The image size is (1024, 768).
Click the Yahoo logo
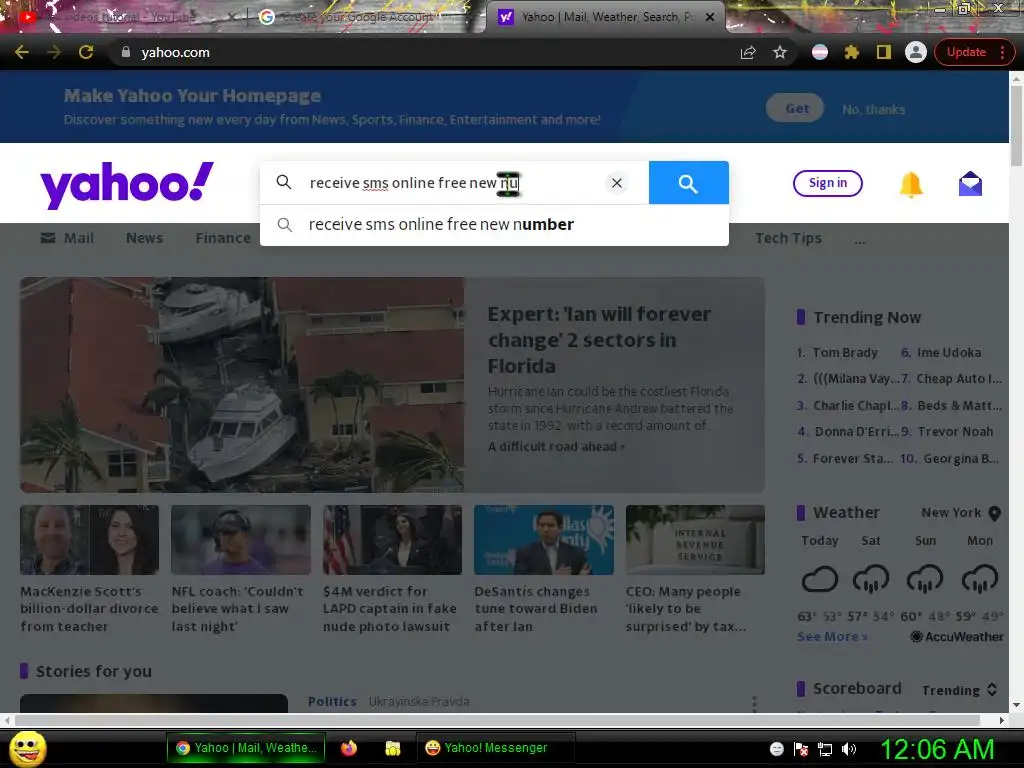[x=127, y=185]
